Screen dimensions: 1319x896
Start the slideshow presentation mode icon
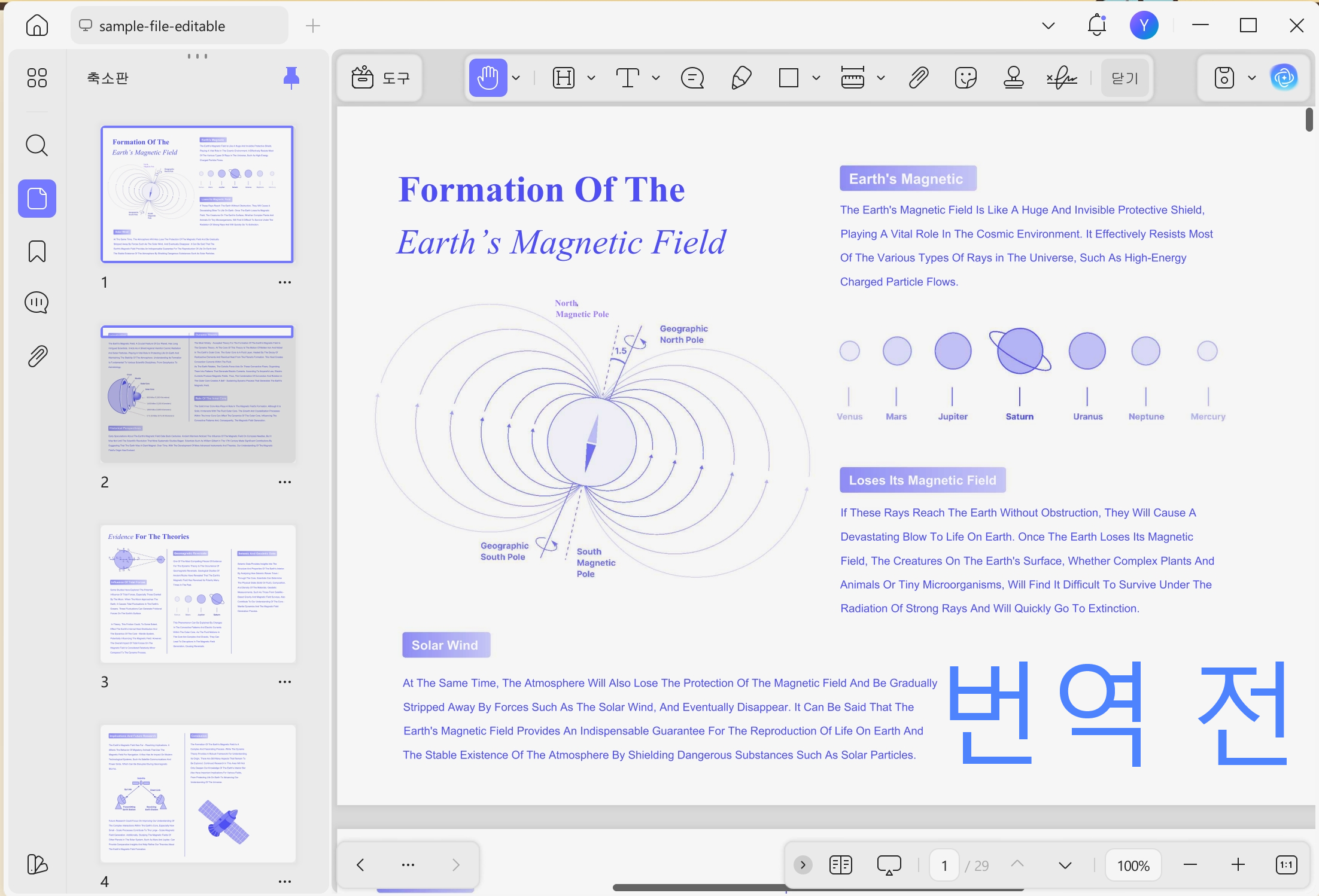(889, 865)
